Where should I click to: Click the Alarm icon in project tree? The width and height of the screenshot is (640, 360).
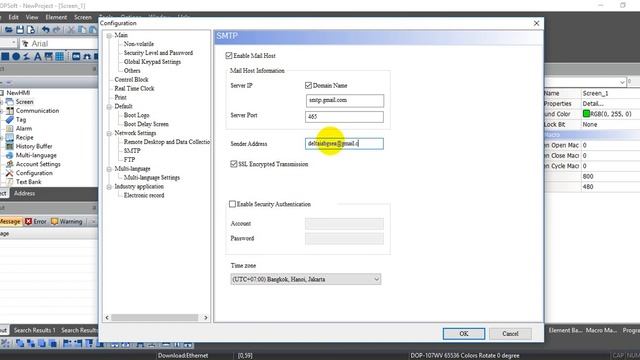click(9, 129)
